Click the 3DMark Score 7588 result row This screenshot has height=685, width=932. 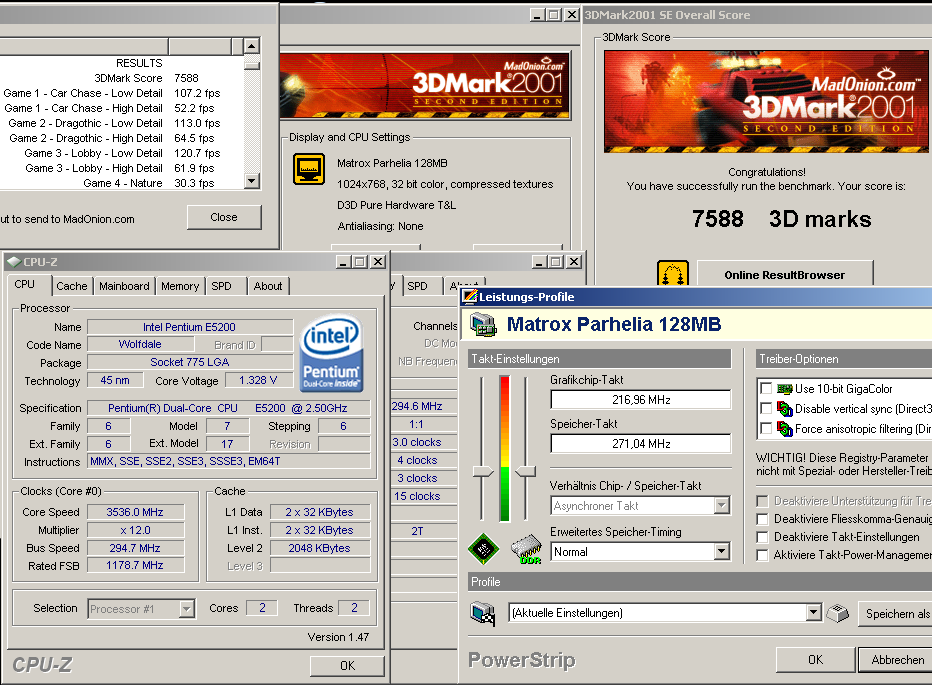[121, 78]
